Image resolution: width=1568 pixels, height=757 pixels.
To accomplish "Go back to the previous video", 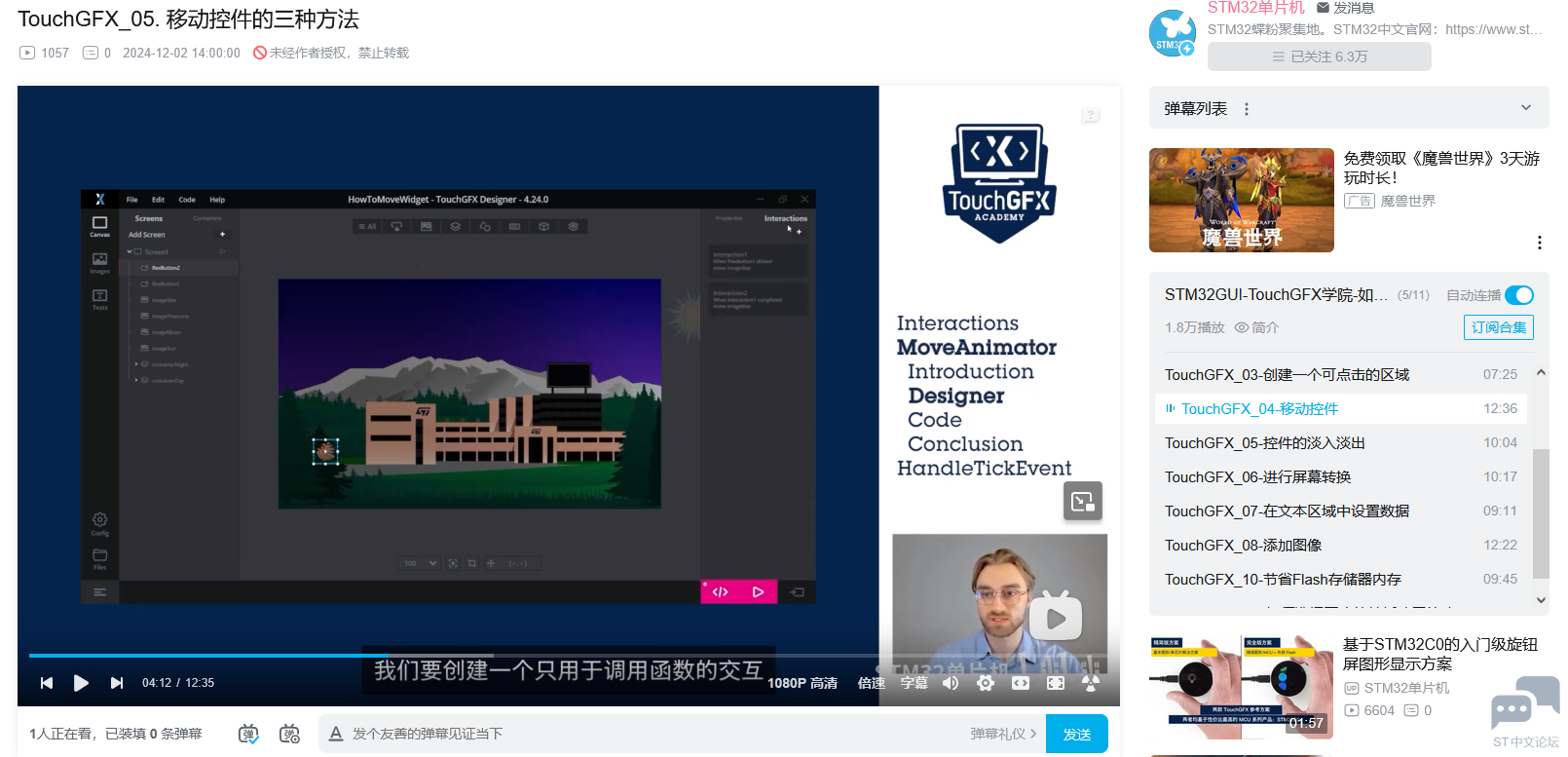I will [46, 683].
